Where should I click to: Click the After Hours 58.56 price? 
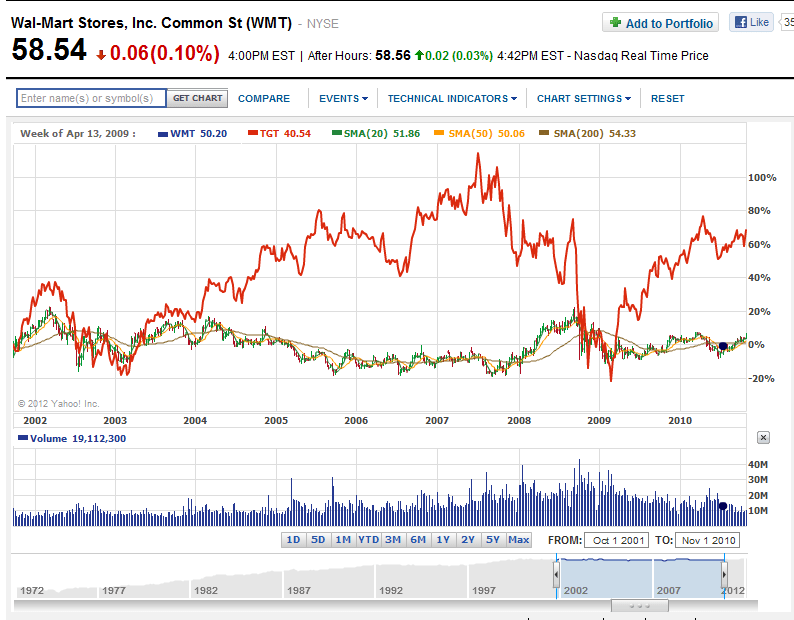[x=392, y=55]
